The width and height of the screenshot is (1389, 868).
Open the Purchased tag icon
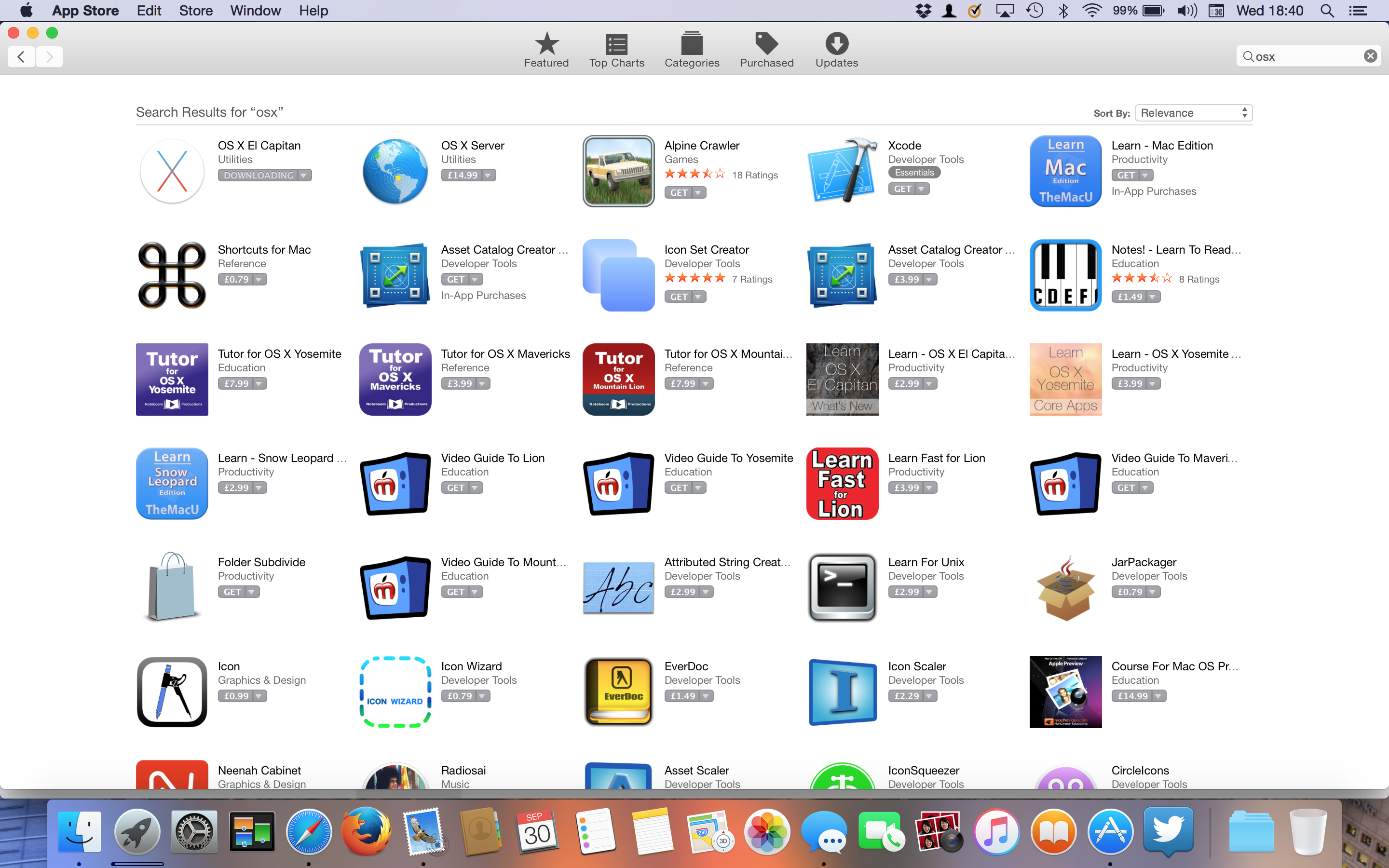pos(766,43)
